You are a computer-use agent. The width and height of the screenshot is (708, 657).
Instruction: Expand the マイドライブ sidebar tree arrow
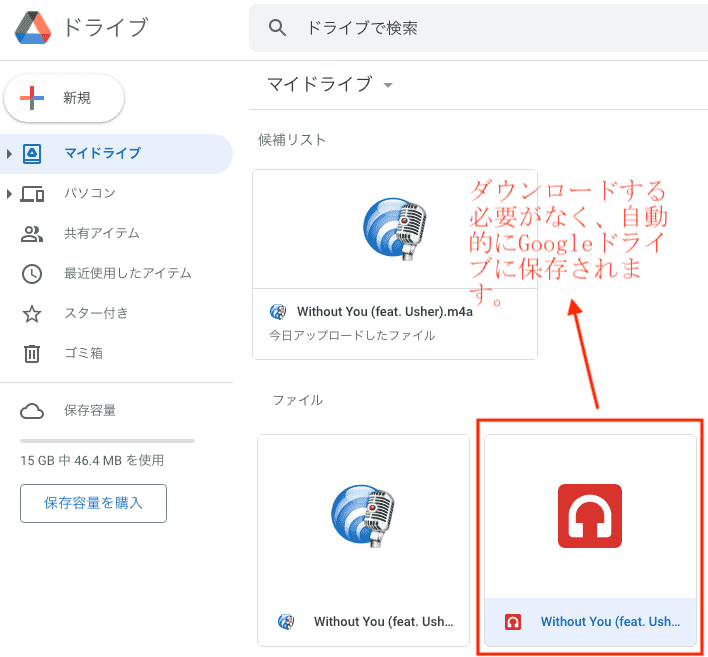(9, 154)
